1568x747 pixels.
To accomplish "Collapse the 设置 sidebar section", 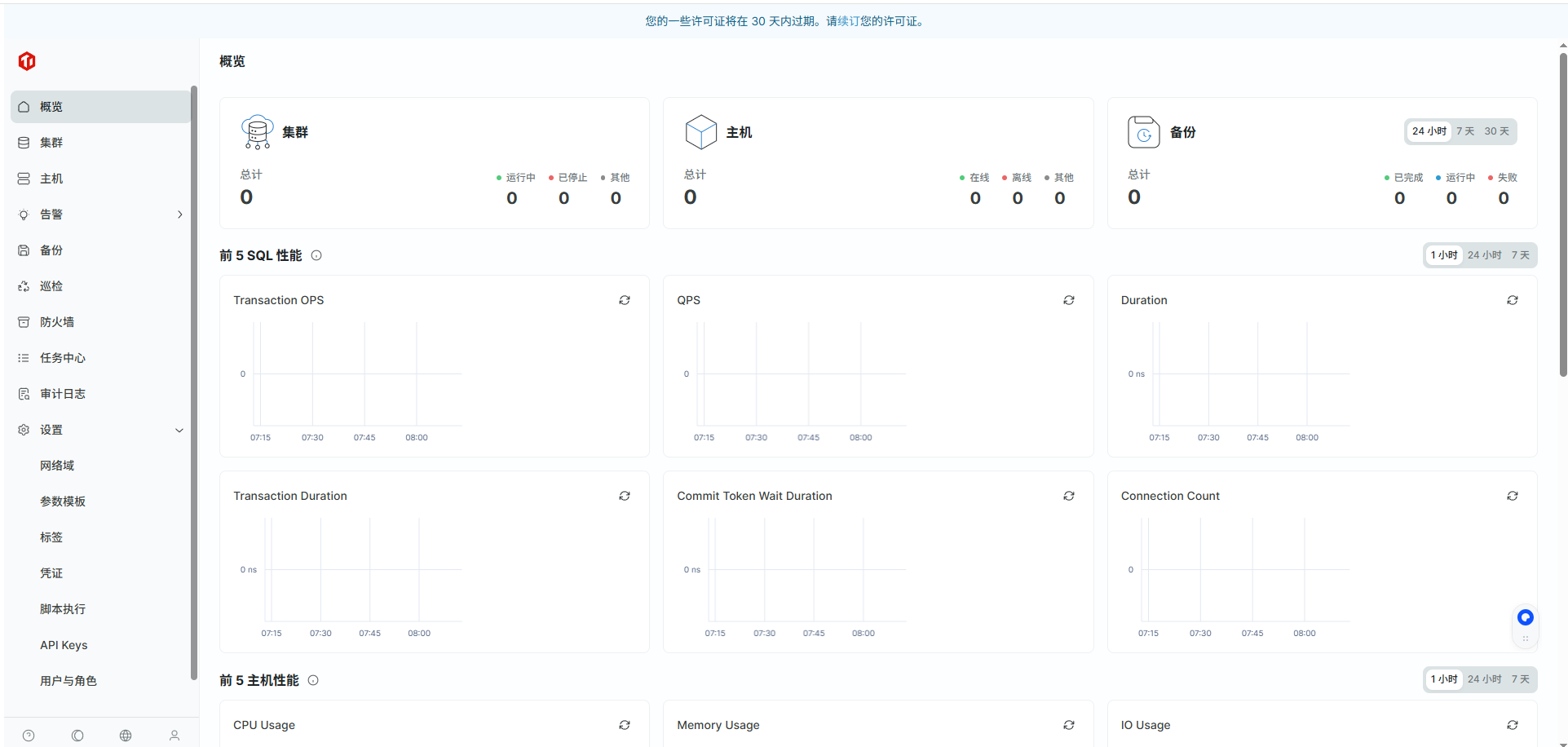I will tap(179, 430).
